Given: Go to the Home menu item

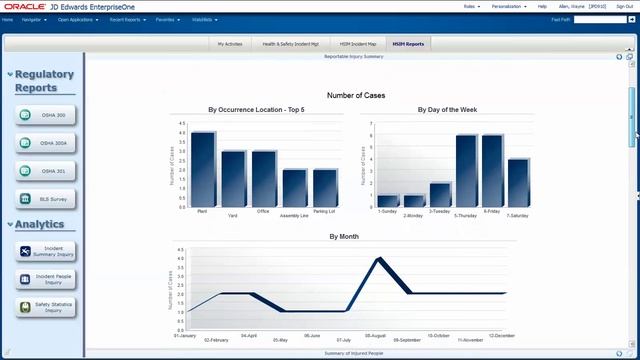Looking at the screenshot, I should point(7,20).
